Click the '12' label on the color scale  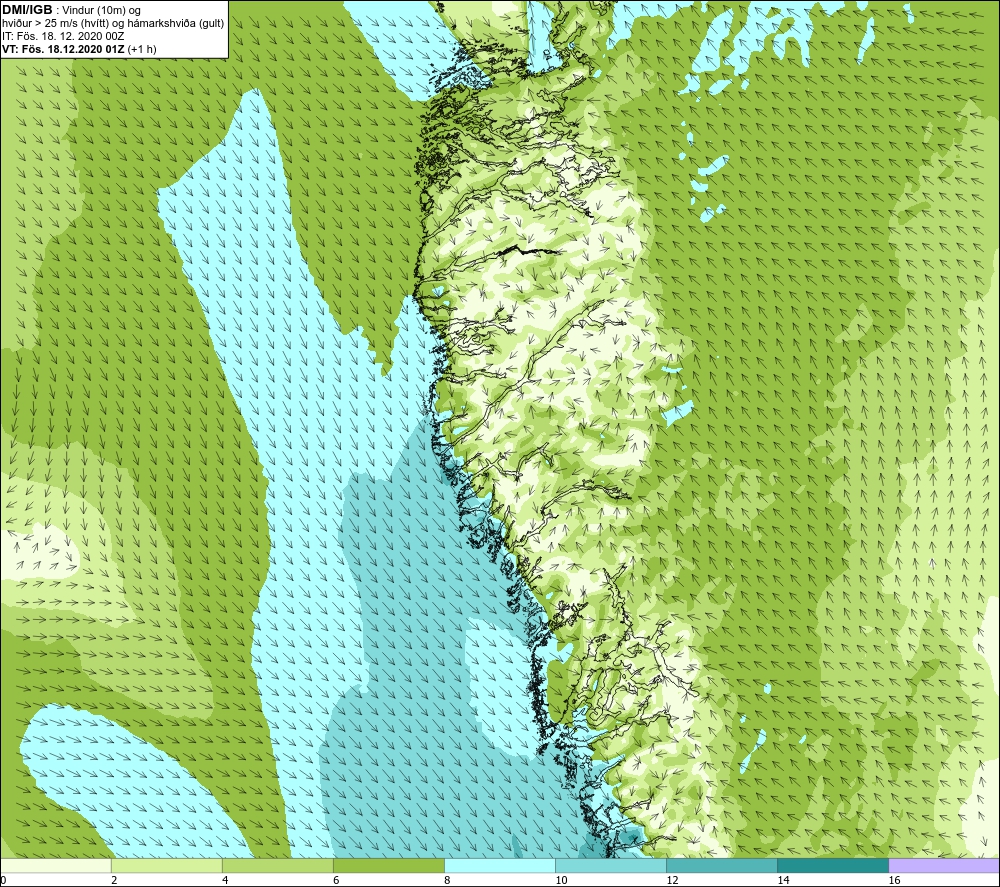[672, 881]
